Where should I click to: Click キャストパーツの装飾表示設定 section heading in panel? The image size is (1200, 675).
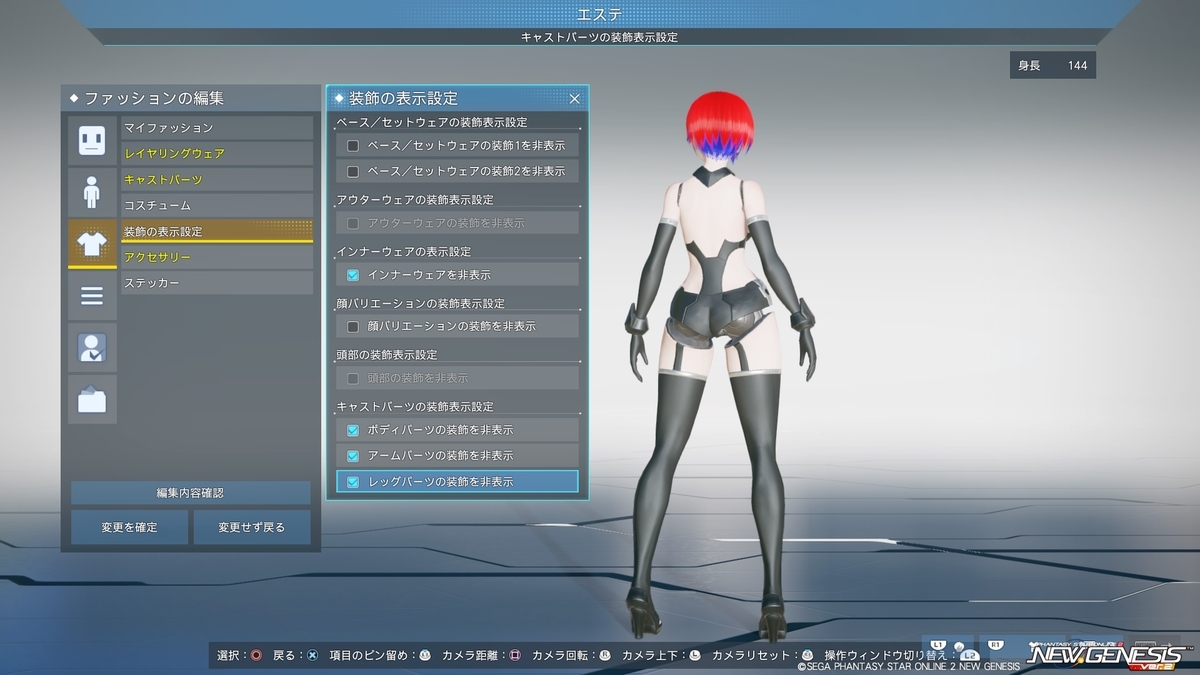(415, 407)
